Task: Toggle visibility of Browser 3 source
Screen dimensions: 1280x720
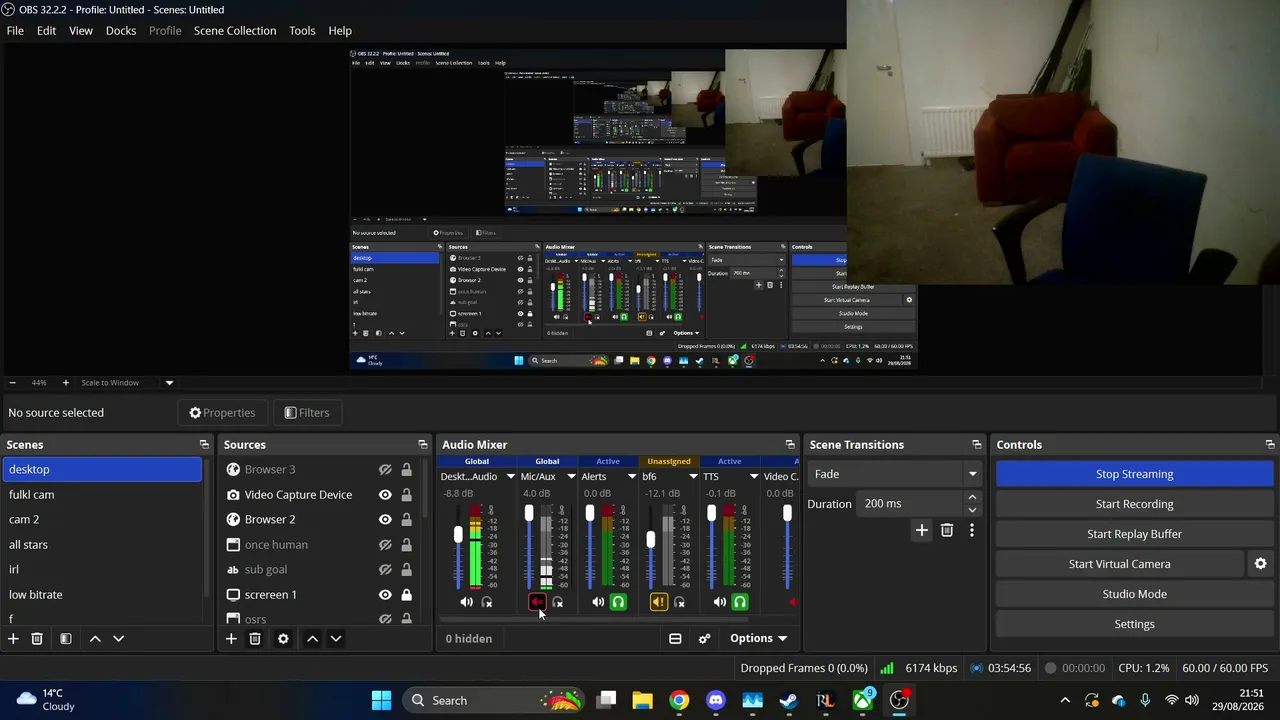Action: 385,469
